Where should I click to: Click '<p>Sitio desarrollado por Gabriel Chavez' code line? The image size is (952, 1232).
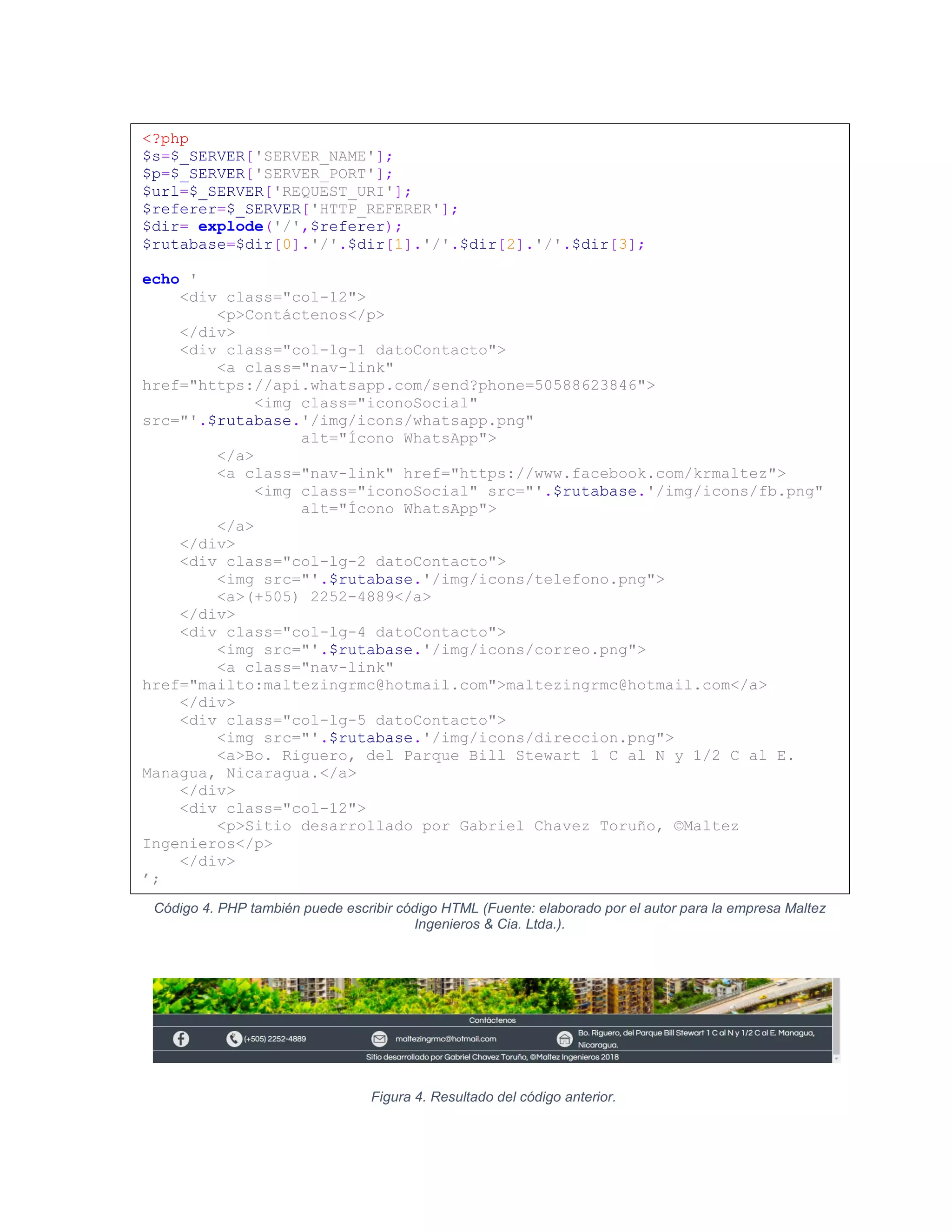[478, 826]
